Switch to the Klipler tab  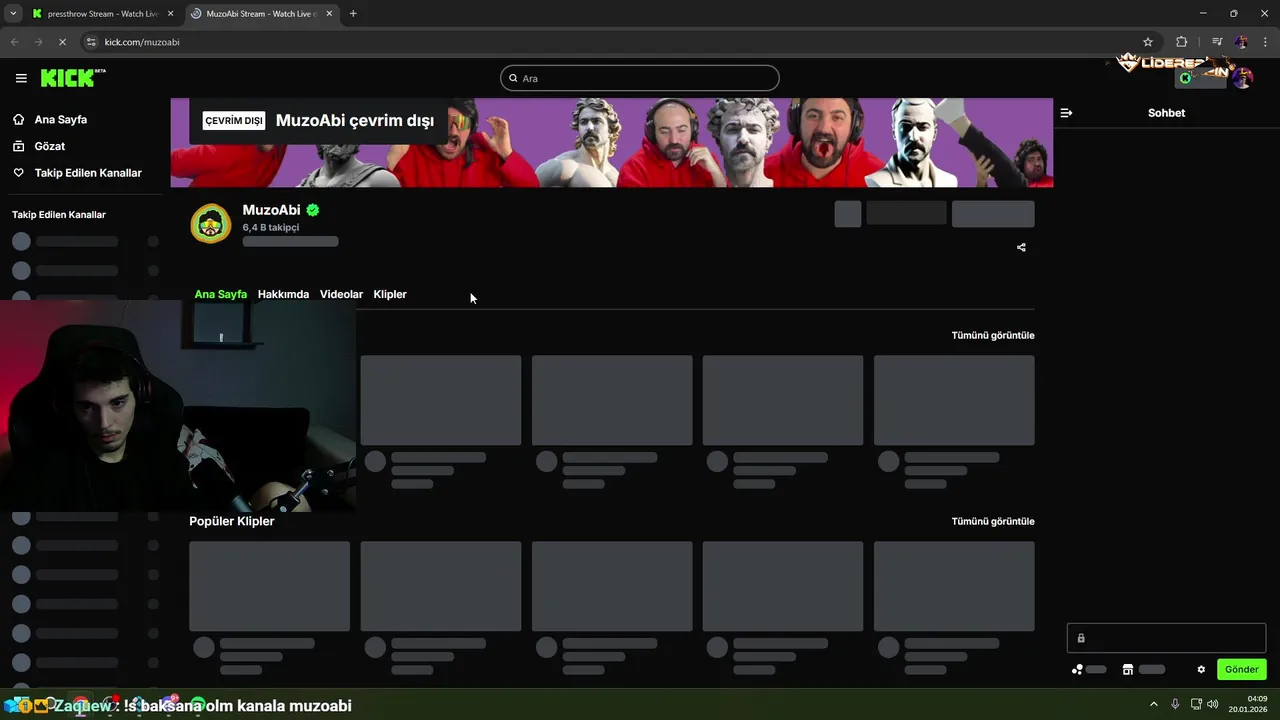(390, 294)
